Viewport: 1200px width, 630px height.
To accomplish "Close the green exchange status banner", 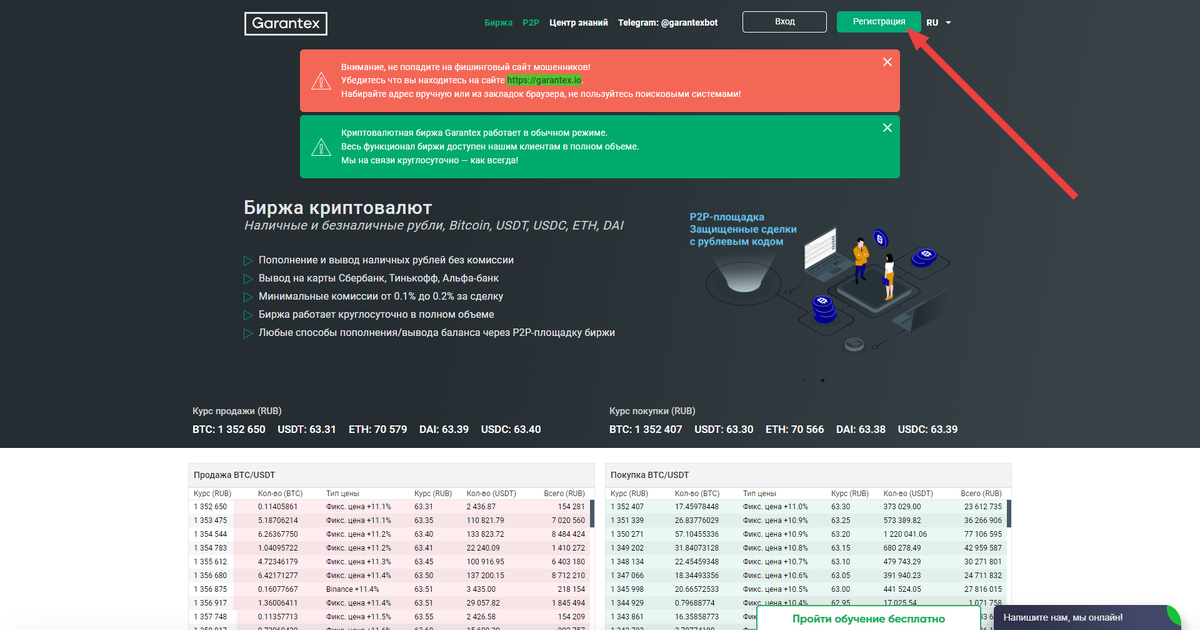I will [x=887, y=127].
